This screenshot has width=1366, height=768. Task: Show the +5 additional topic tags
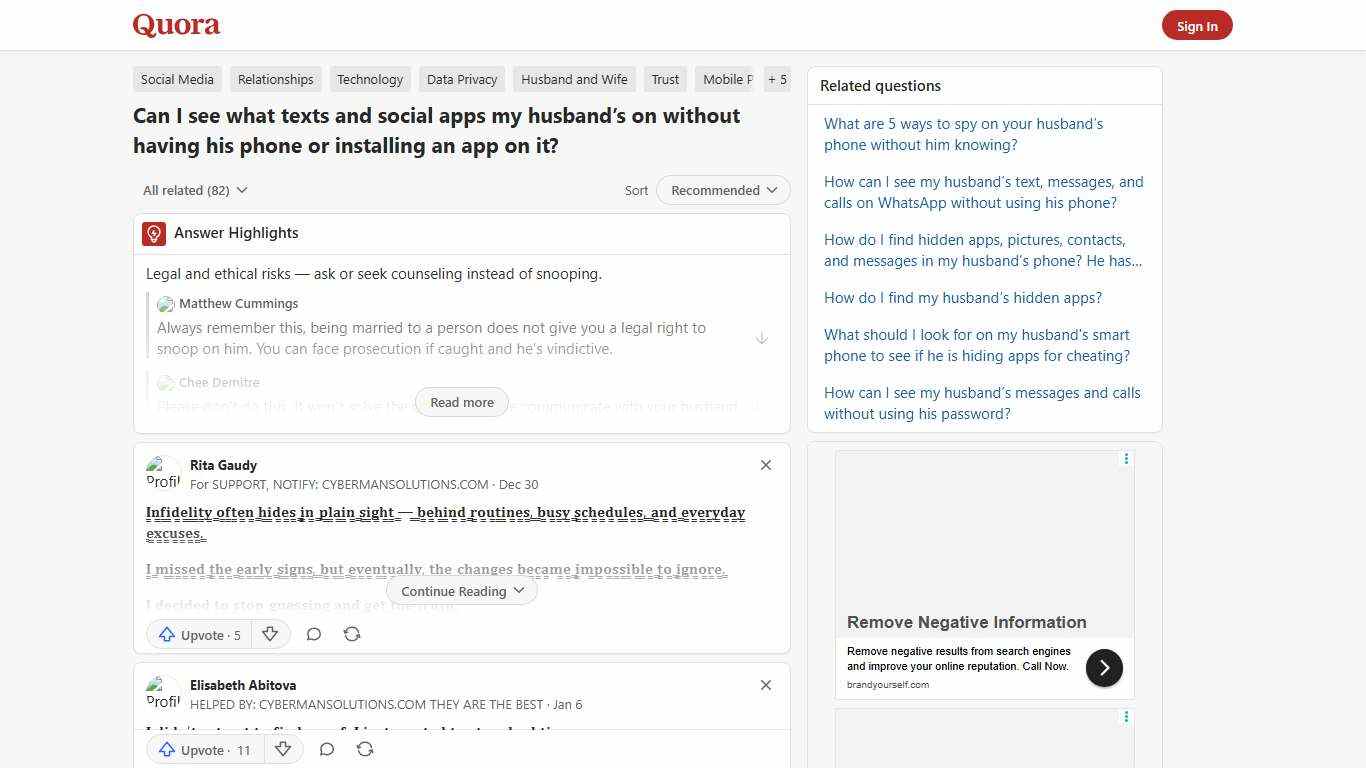(777, 79)
